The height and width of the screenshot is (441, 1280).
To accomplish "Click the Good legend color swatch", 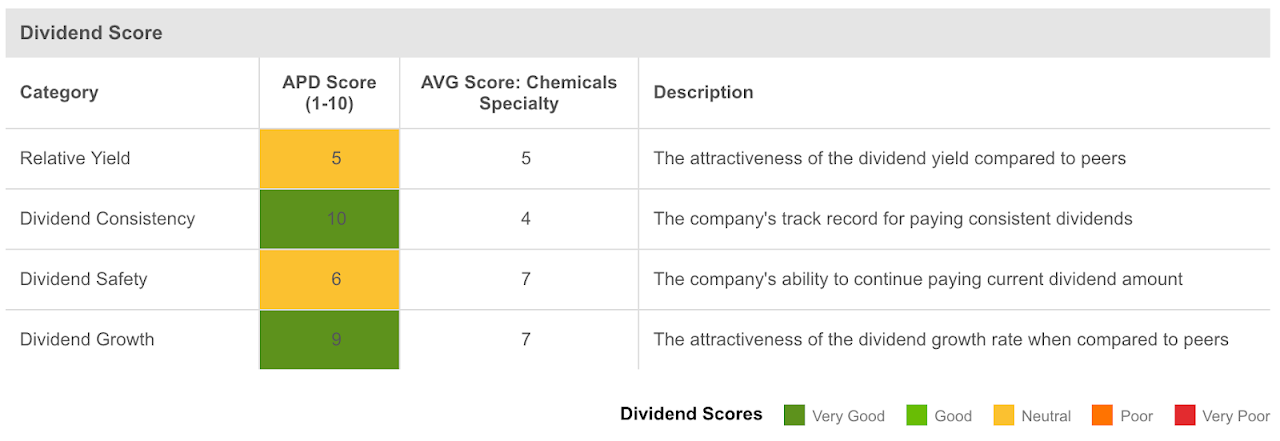I will coord(916,415).
